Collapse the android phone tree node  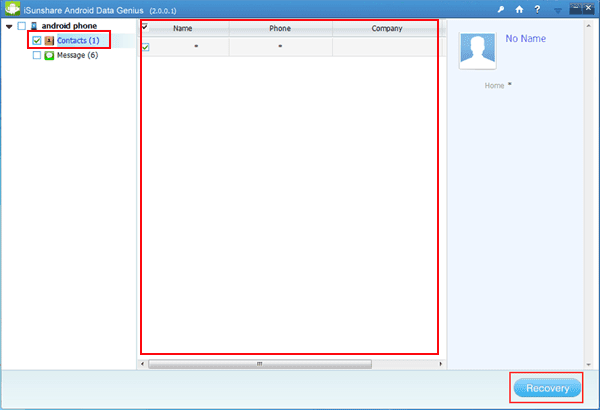[9, 26]
